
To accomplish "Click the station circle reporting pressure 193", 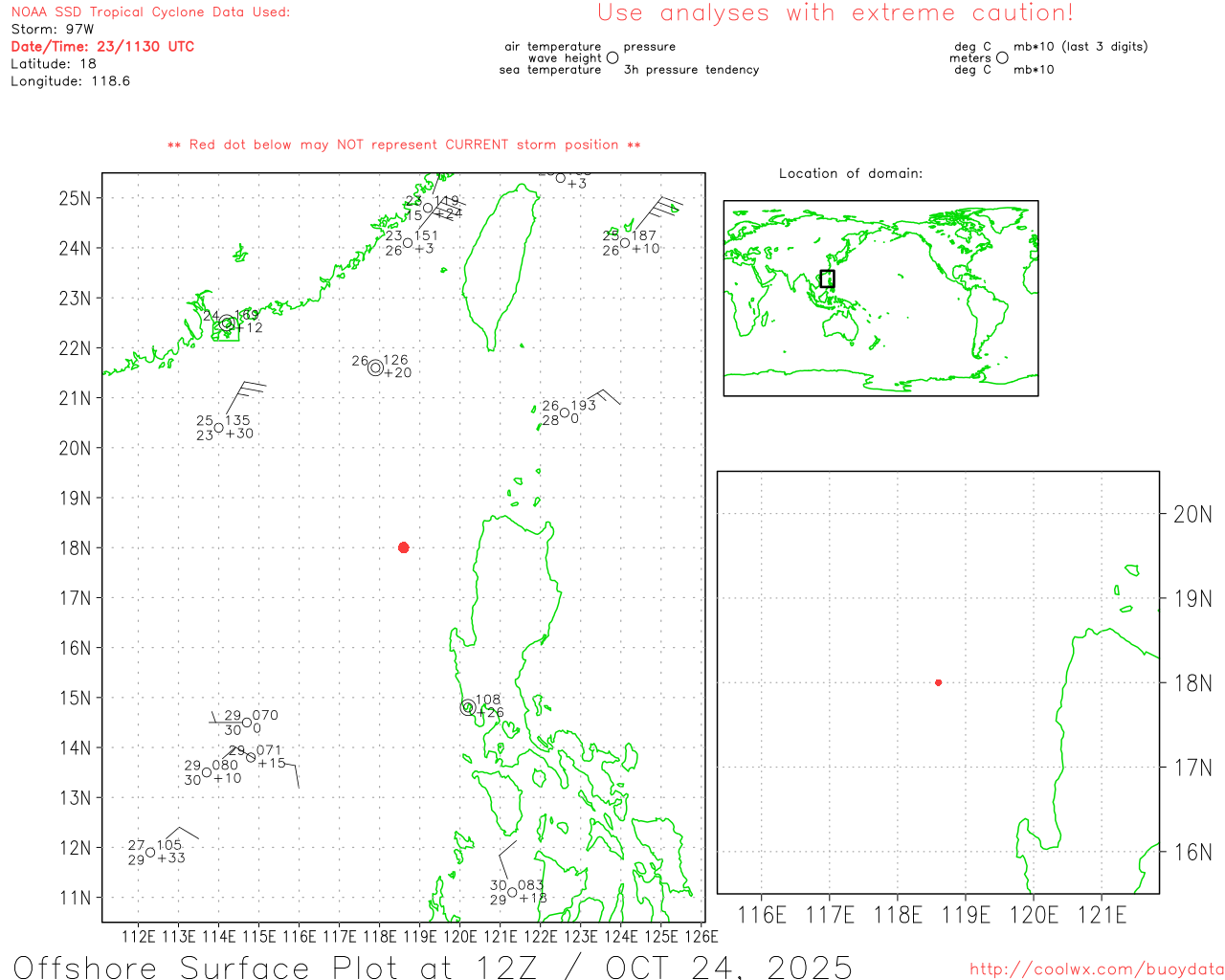I will [x=565, y=413].
